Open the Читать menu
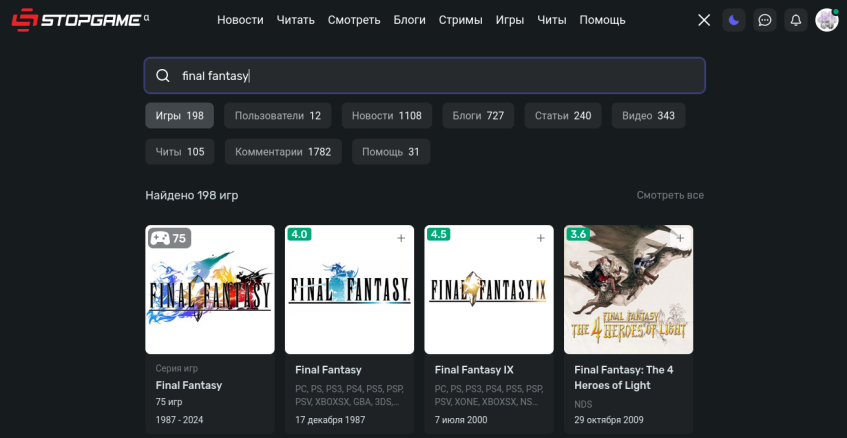 (x=295, y=20)
